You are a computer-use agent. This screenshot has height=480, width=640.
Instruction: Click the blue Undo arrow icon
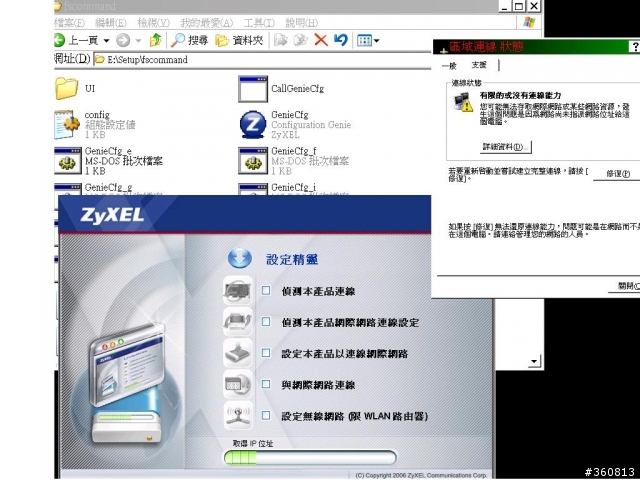tap(341, 40)
